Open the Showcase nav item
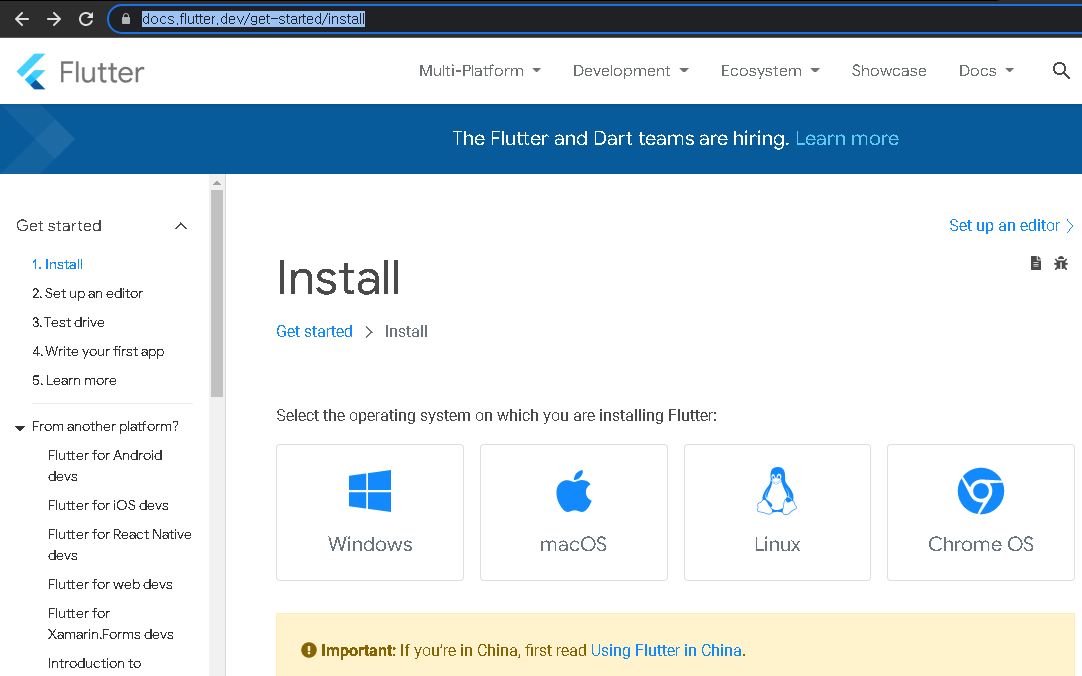This screenshot has height=676, width=1082. 889,70
